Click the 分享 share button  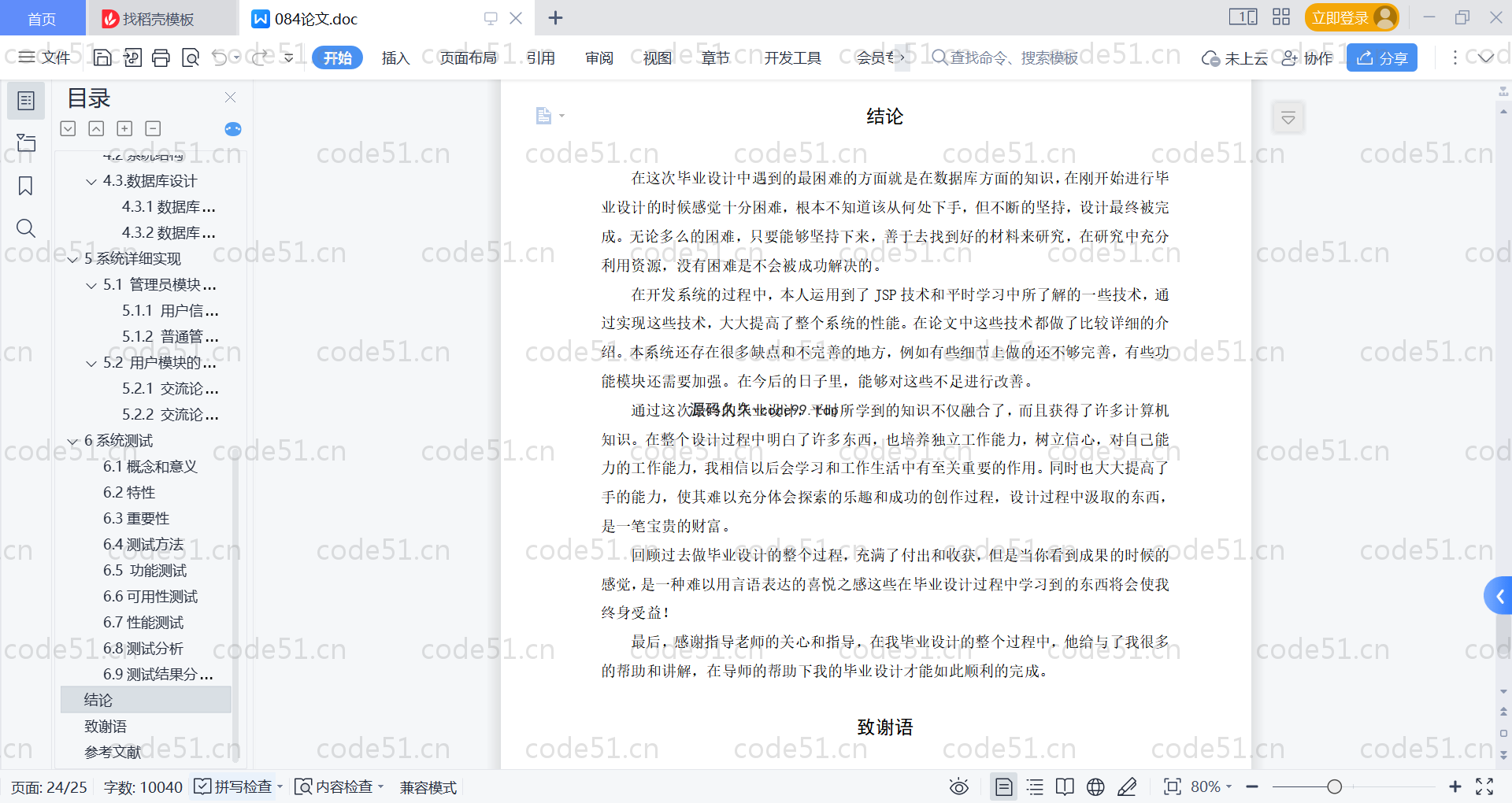(1382, 57)
